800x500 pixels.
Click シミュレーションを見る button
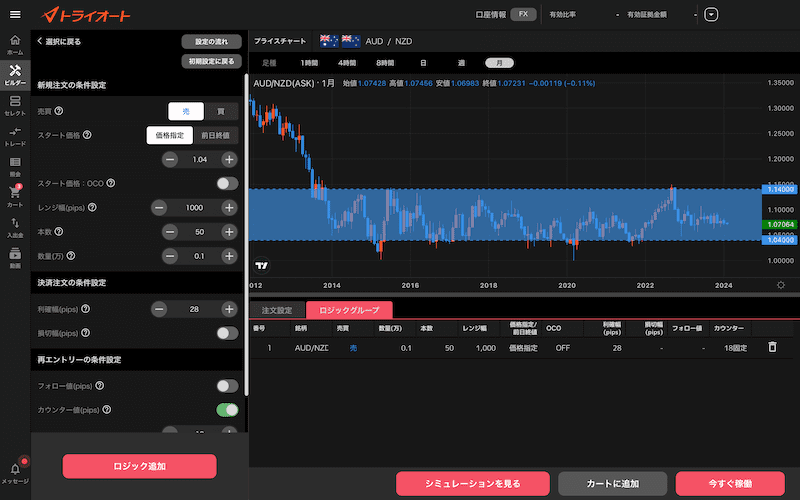473,483
